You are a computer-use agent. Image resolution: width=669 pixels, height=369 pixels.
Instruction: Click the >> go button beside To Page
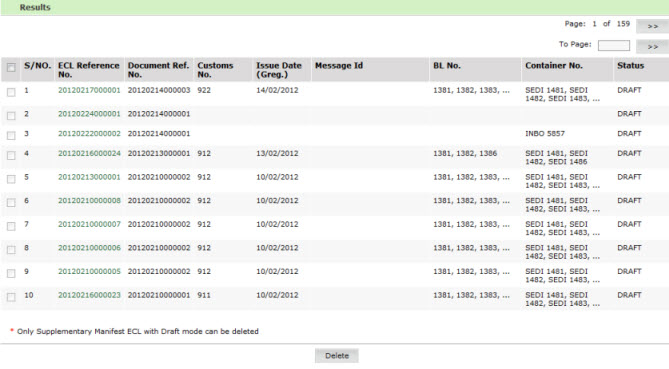[652, 46]
